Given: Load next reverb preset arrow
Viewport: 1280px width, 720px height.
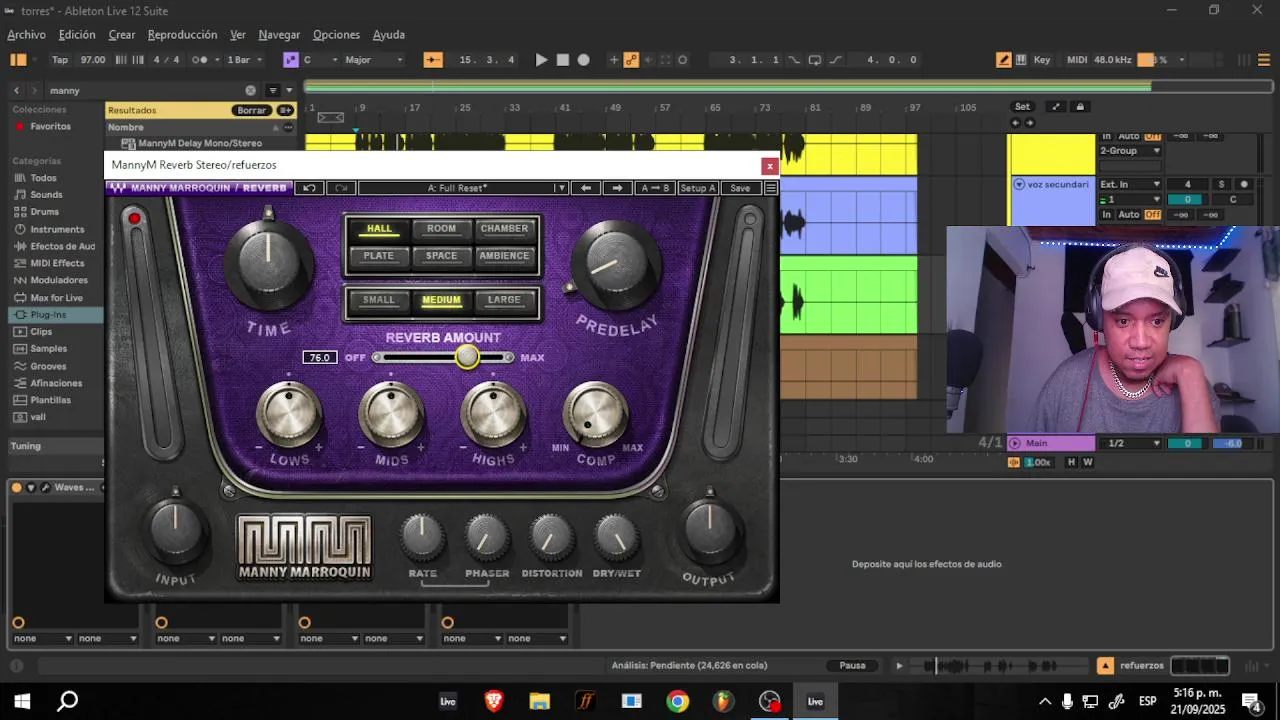Looking at the screenshot, I should (617, 188).
